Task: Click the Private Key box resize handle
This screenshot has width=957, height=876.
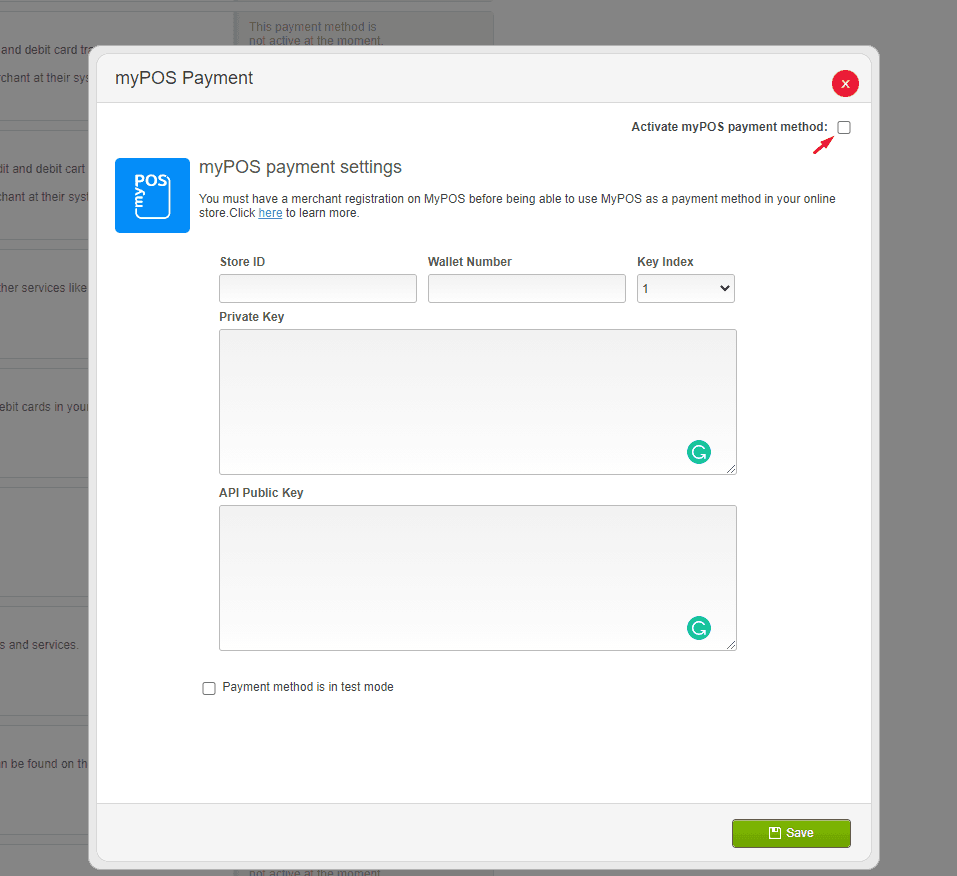Action: click(x=732, y=470)
